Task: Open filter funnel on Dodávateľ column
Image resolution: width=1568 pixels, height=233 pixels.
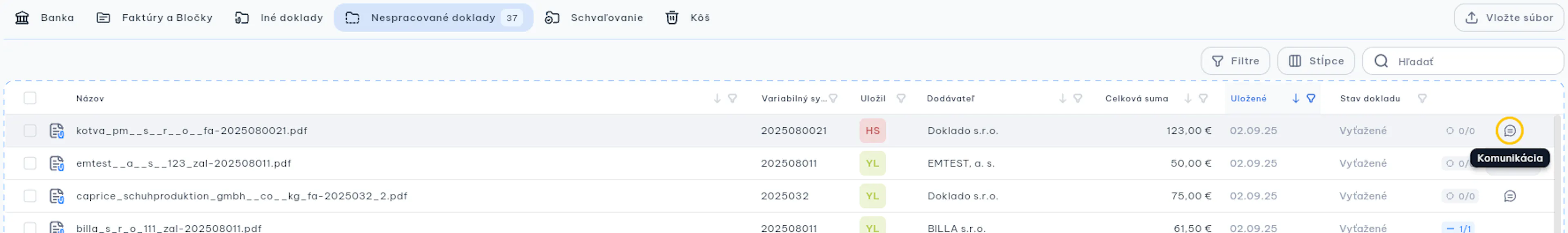Action: [x=1077, y=98]
